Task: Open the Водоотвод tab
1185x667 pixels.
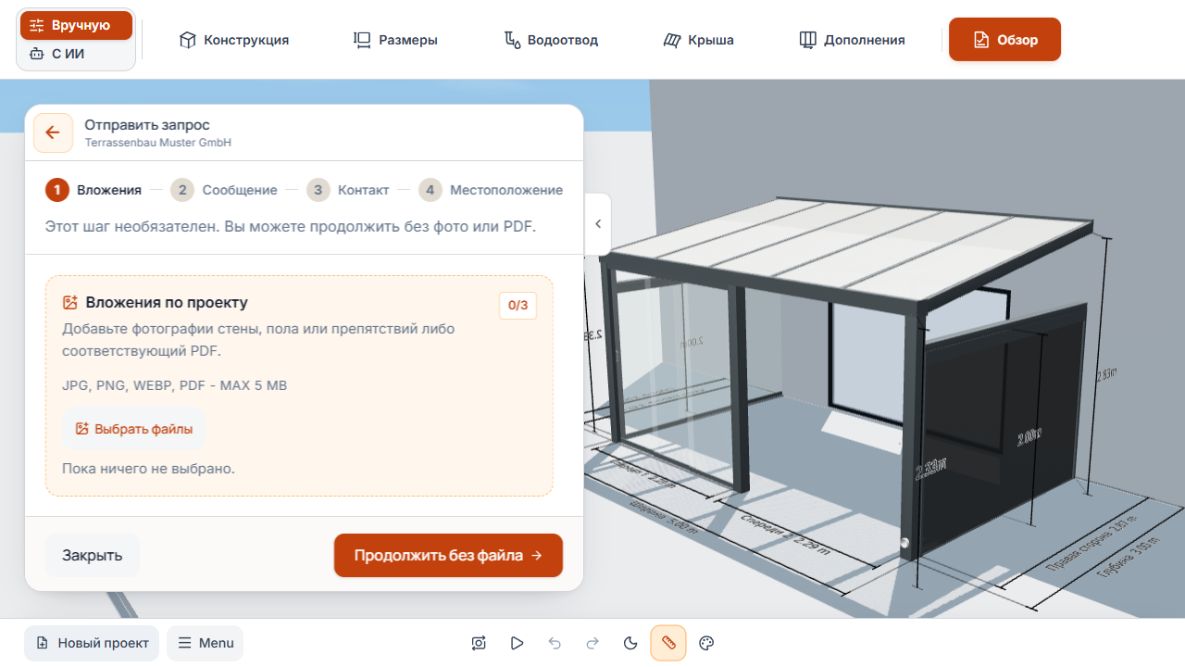Action: 552,39
